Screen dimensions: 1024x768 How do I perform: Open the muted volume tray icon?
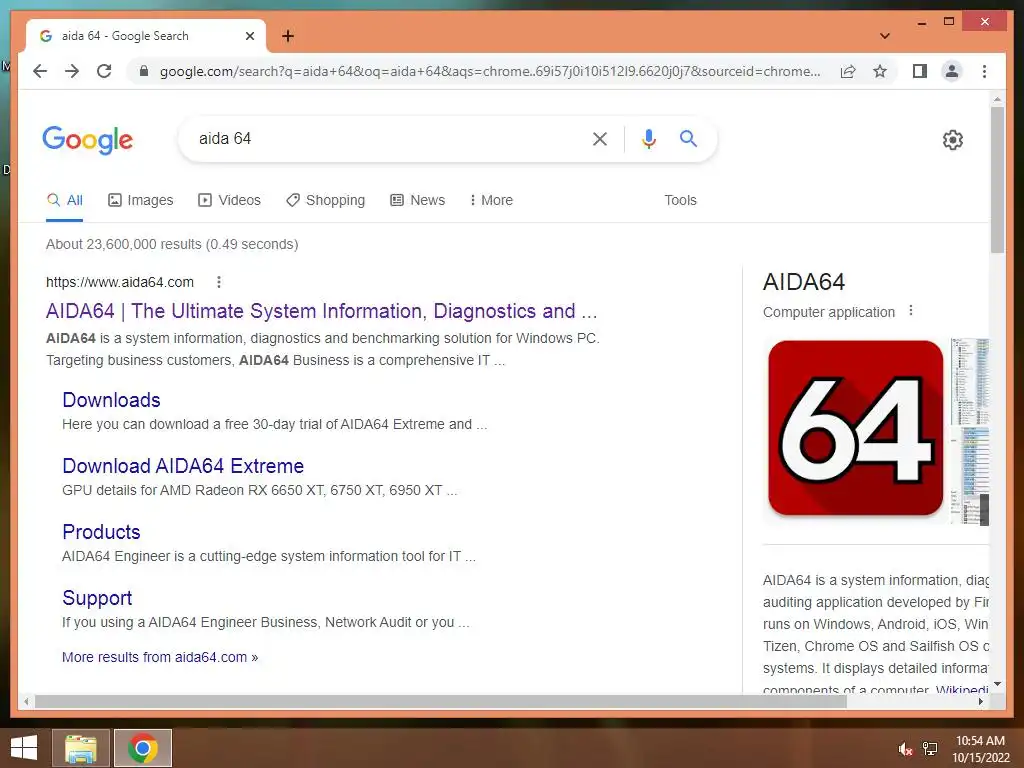(905, 749)
